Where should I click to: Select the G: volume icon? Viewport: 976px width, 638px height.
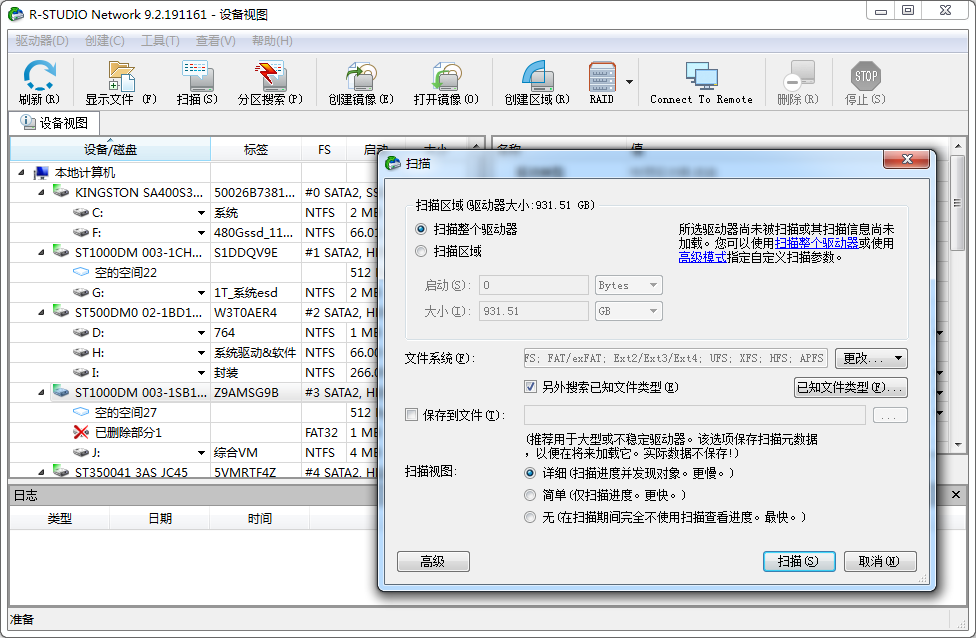point(81,292)
